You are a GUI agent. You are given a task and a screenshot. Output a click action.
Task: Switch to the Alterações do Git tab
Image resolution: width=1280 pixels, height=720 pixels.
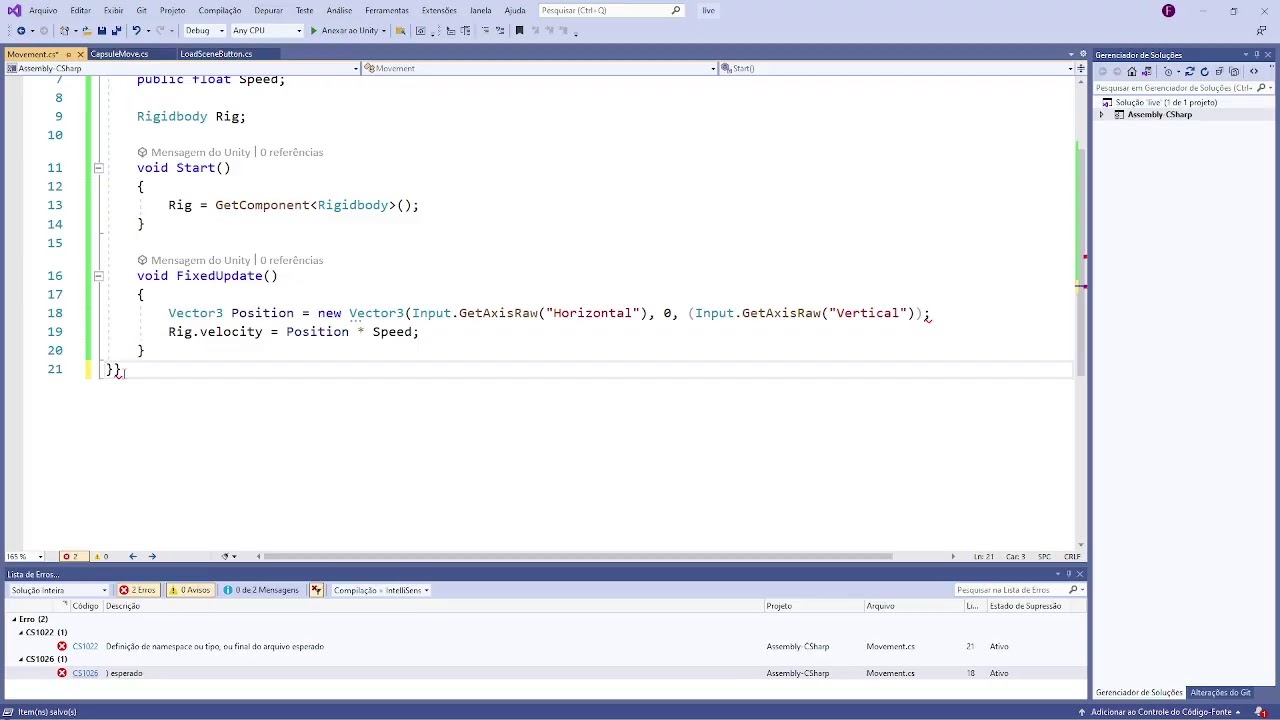pyautogui.click(x=1221, y=693)
